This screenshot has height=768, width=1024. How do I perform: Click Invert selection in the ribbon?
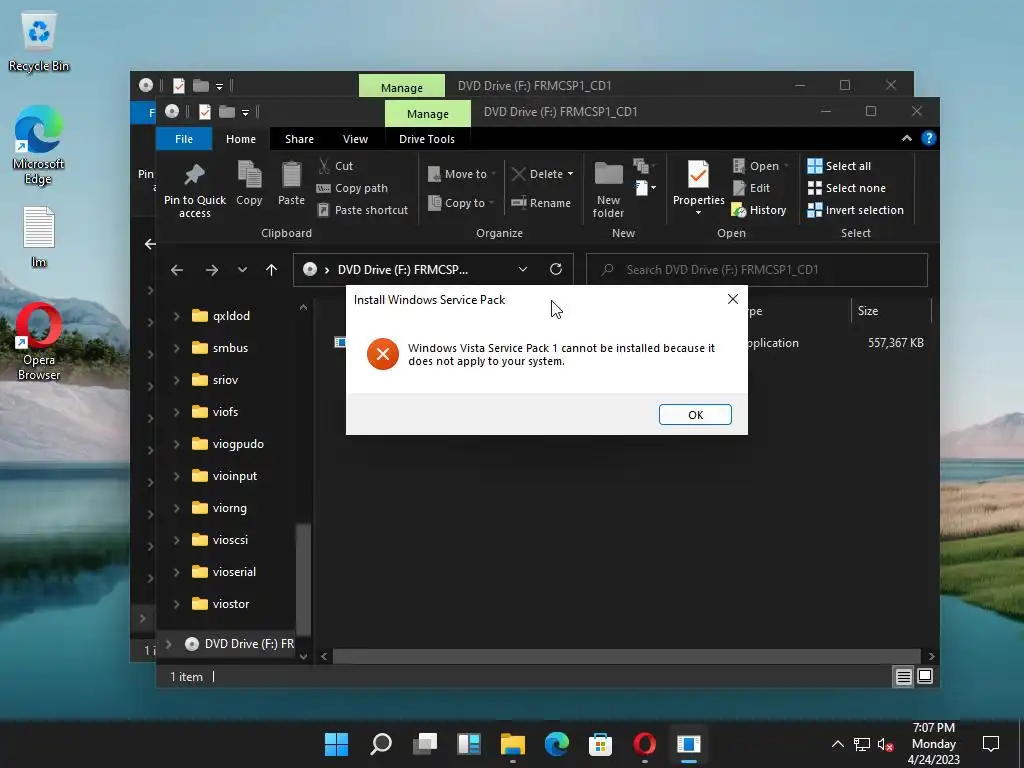(856, 210)
